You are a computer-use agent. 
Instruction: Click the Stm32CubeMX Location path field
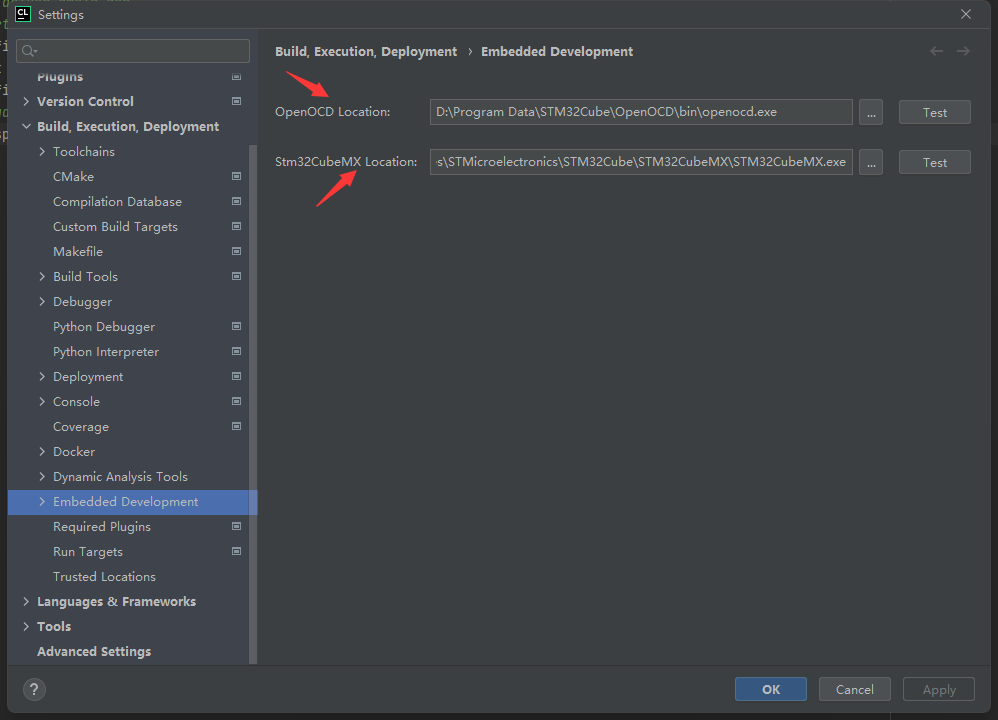pos(641,162)
